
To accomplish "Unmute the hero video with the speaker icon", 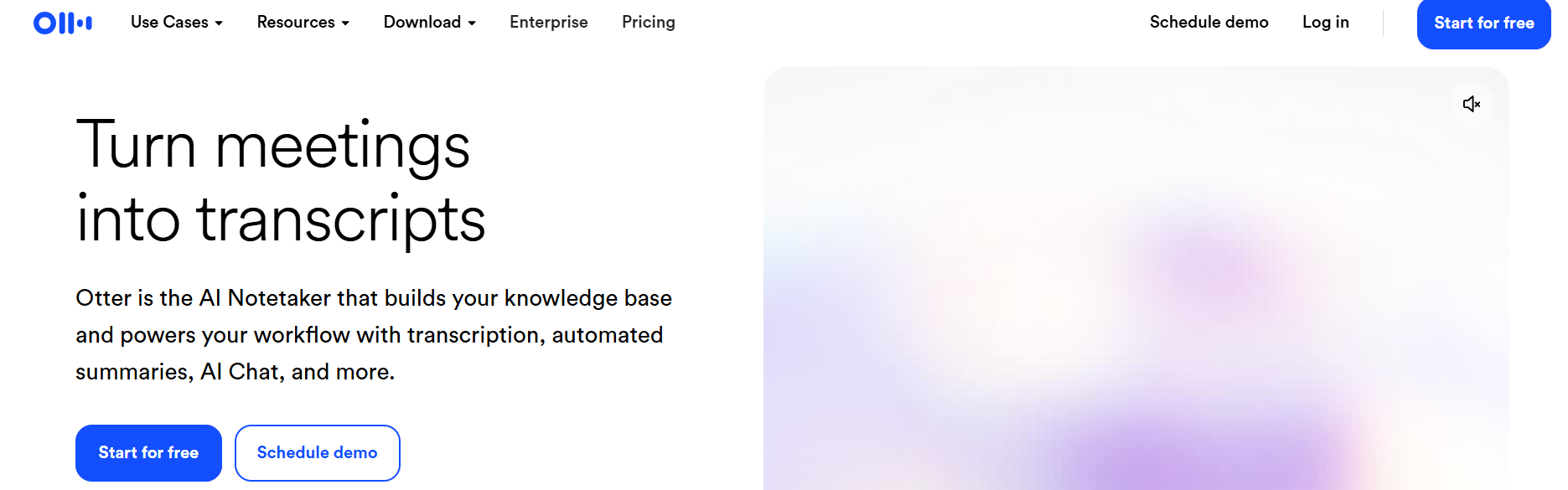I will [1471, 104].
